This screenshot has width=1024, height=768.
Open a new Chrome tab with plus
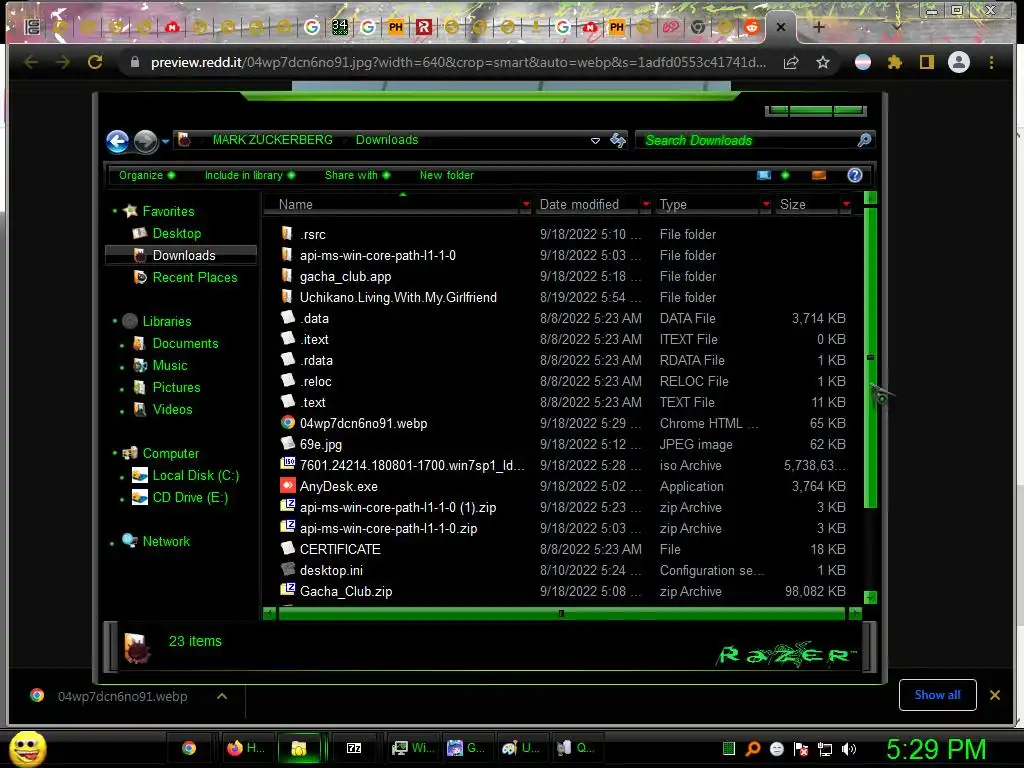[x=818, y=27]
